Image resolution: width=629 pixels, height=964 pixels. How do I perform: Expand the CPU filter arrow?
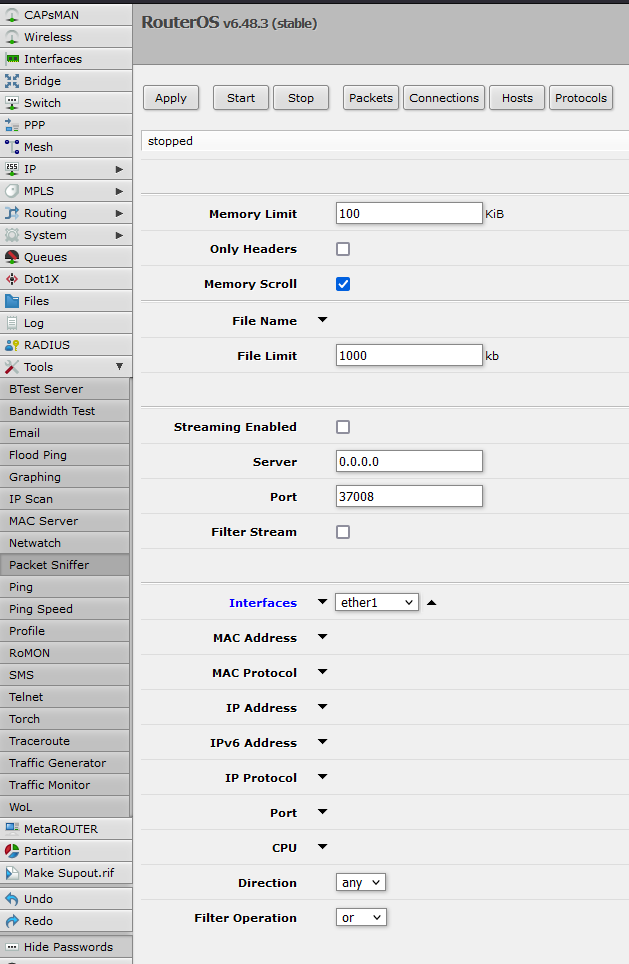point(322,847)
